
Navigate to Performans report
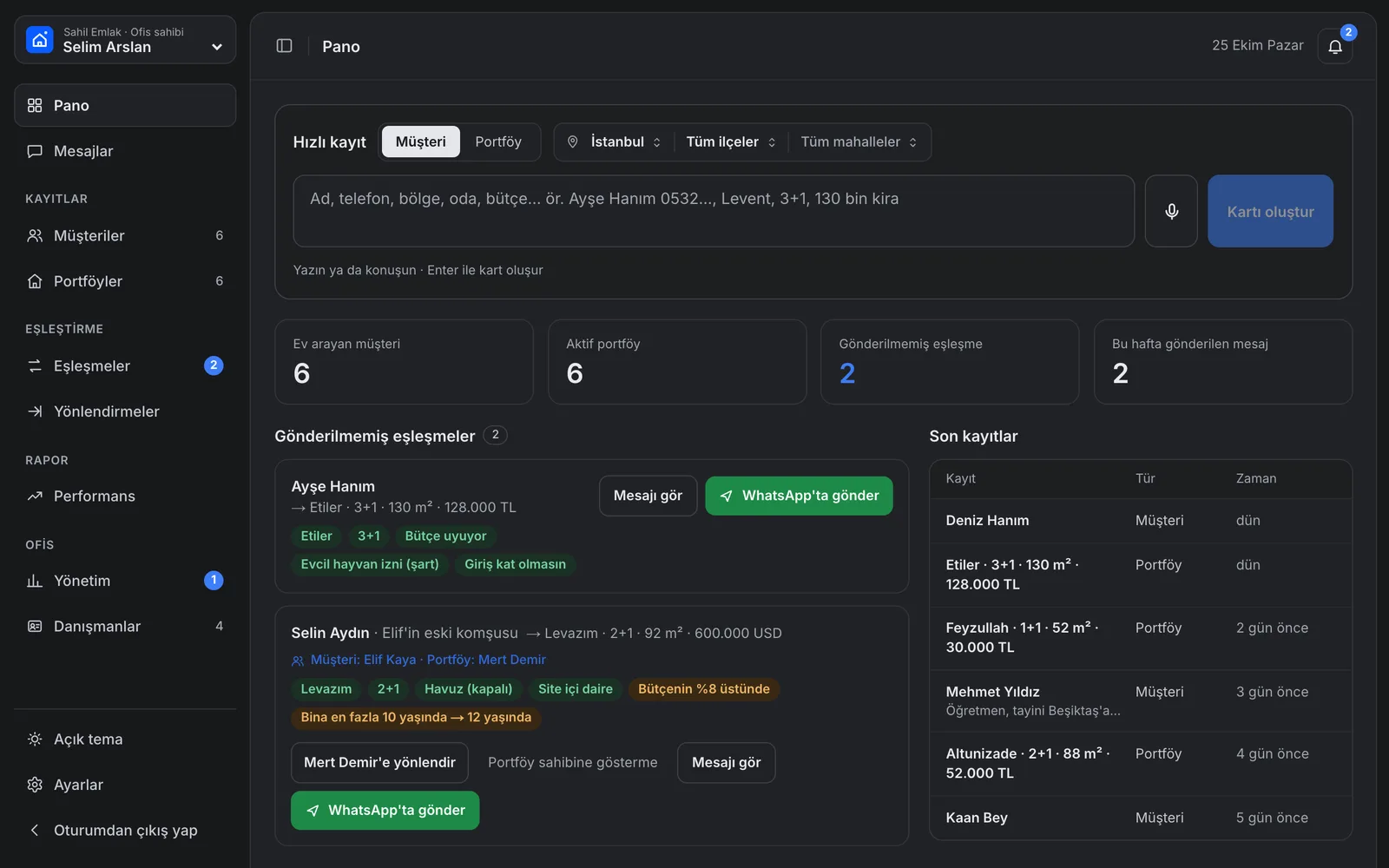125,496
